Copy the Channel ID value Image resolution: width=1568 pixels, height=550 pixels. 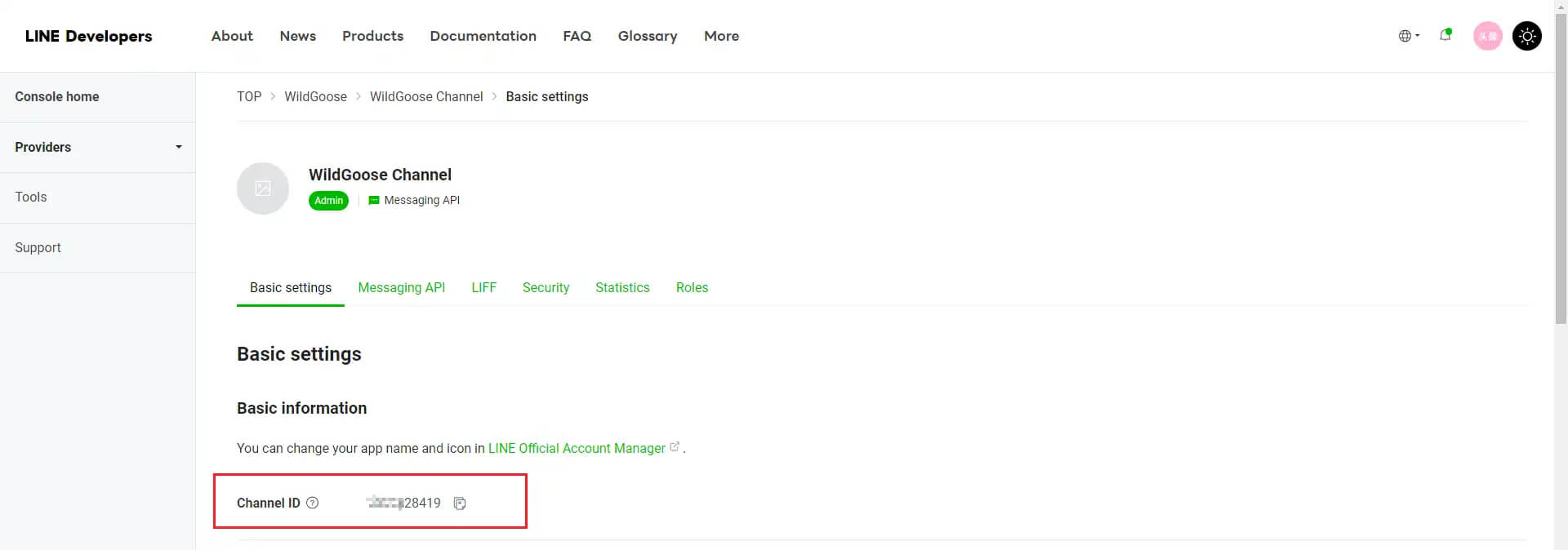pos(460,503)
